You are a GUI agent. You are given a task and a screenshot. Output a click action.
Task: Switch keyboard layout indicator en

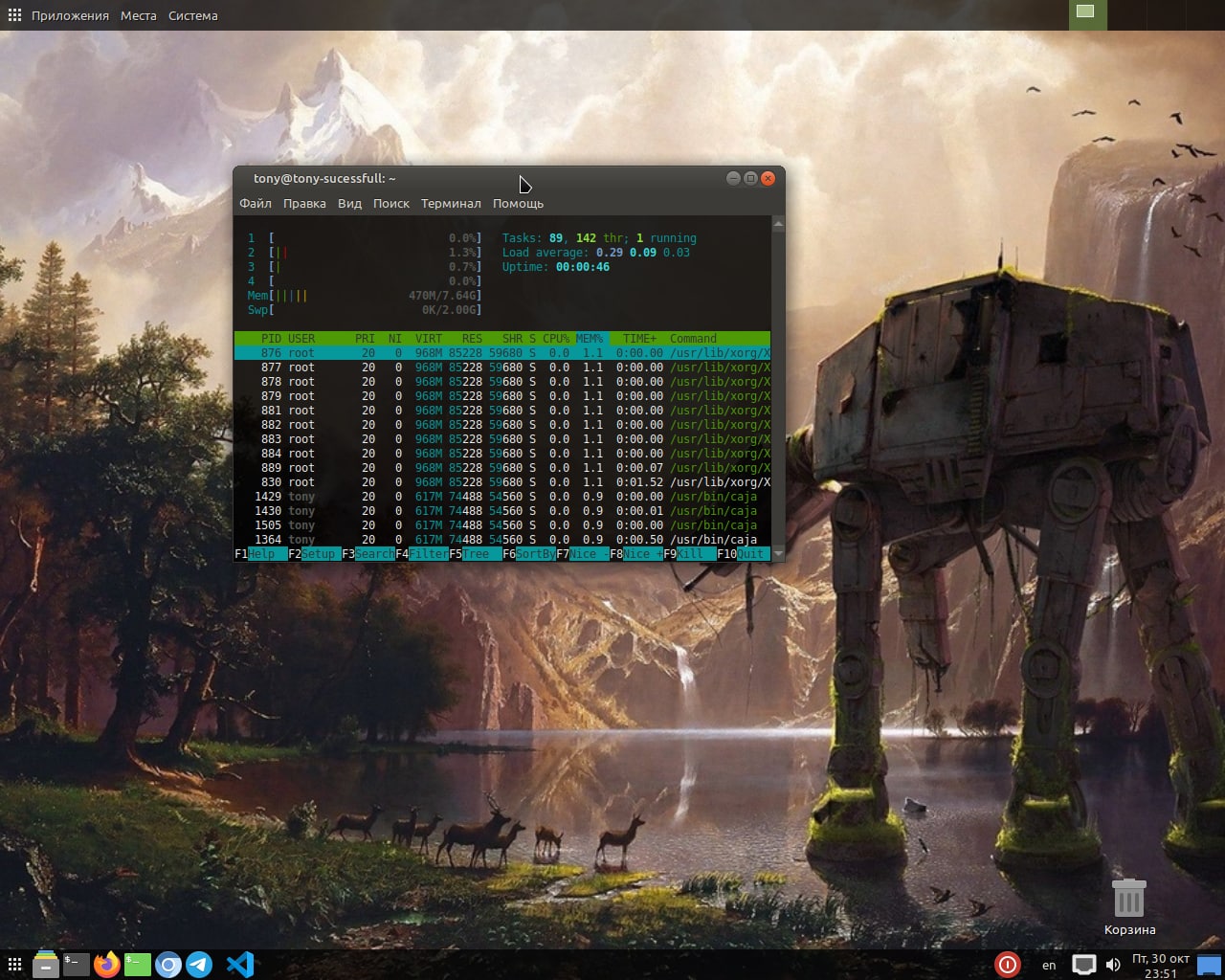tap(1049, 965)
